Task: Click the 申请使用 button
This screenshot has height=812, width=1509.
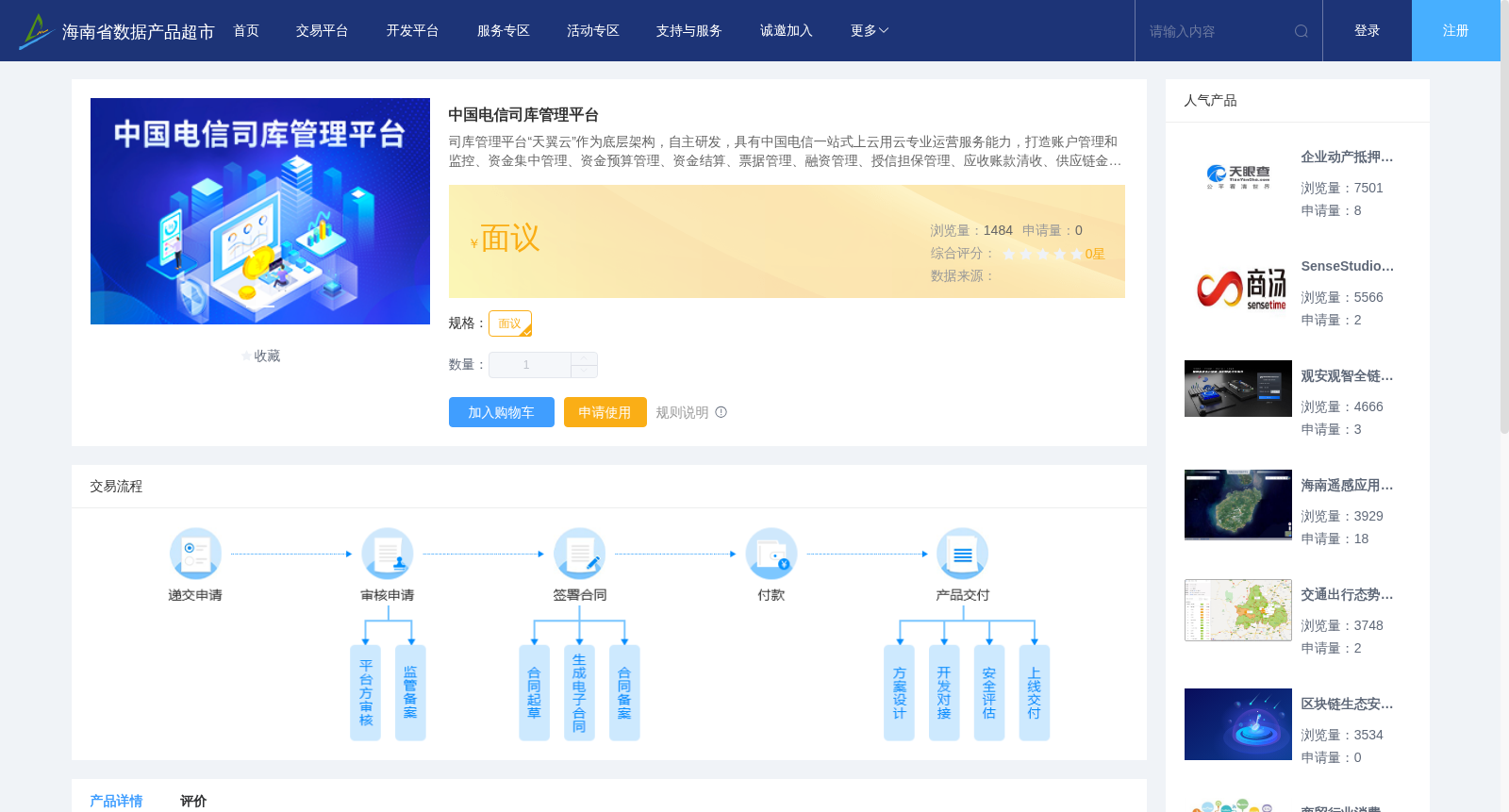Action: 605,412
